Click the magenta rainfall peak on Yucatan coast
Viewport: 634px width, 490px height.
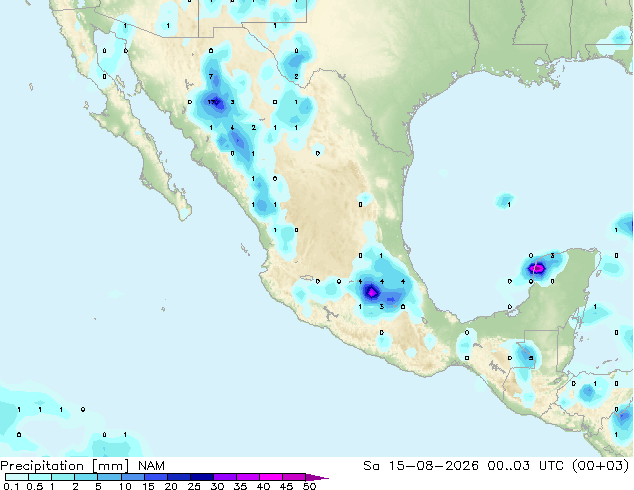pyautogui.click(x=537, y=268)
